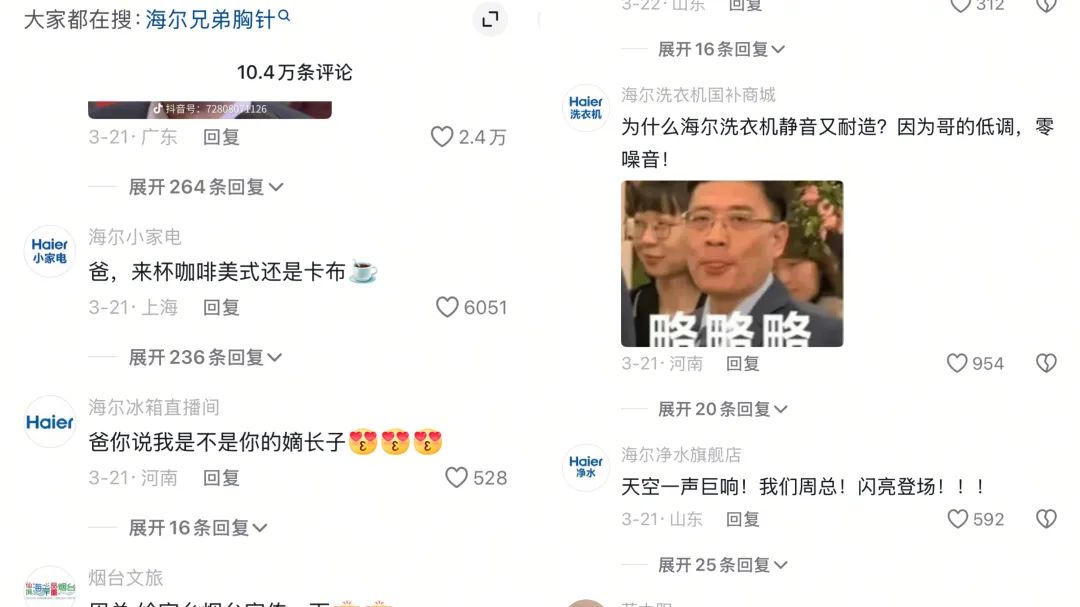Viewport: 1080px width, 607px height.
Task: Expand the 236 replies thread
Action: [x=205, y=357]
